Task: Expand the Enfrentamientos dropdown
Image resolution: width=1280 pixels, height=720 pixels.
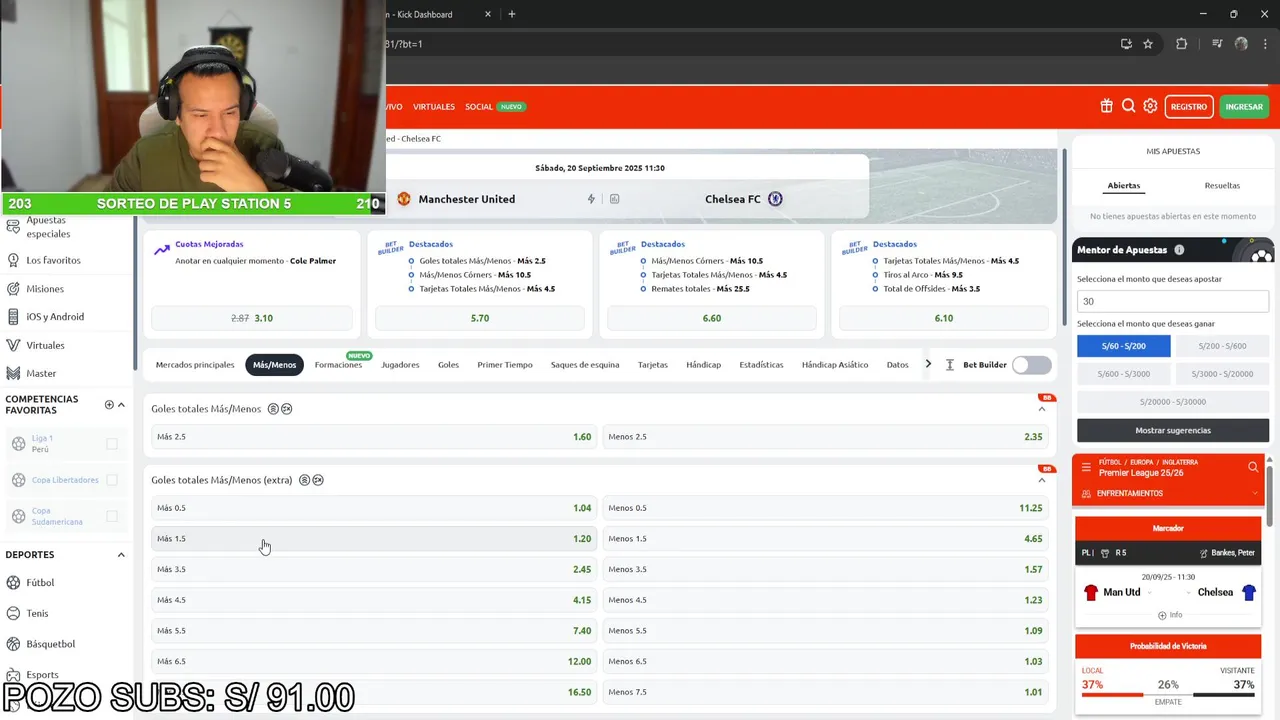Action: pos(1254,493)
